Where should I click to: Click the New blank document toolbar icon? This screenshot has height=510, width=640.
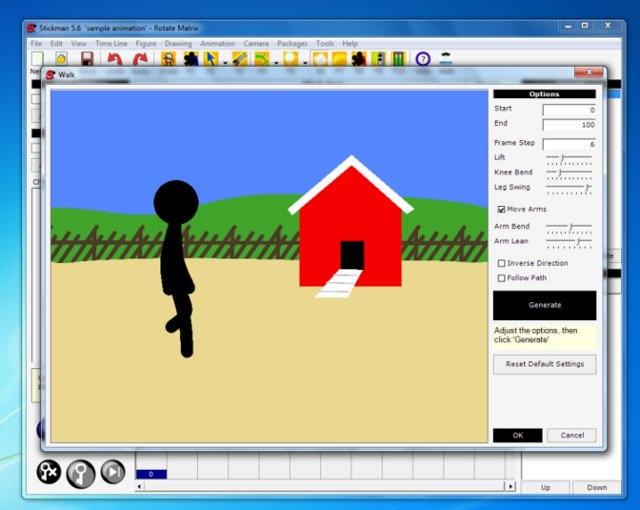(x=37, y=59)
